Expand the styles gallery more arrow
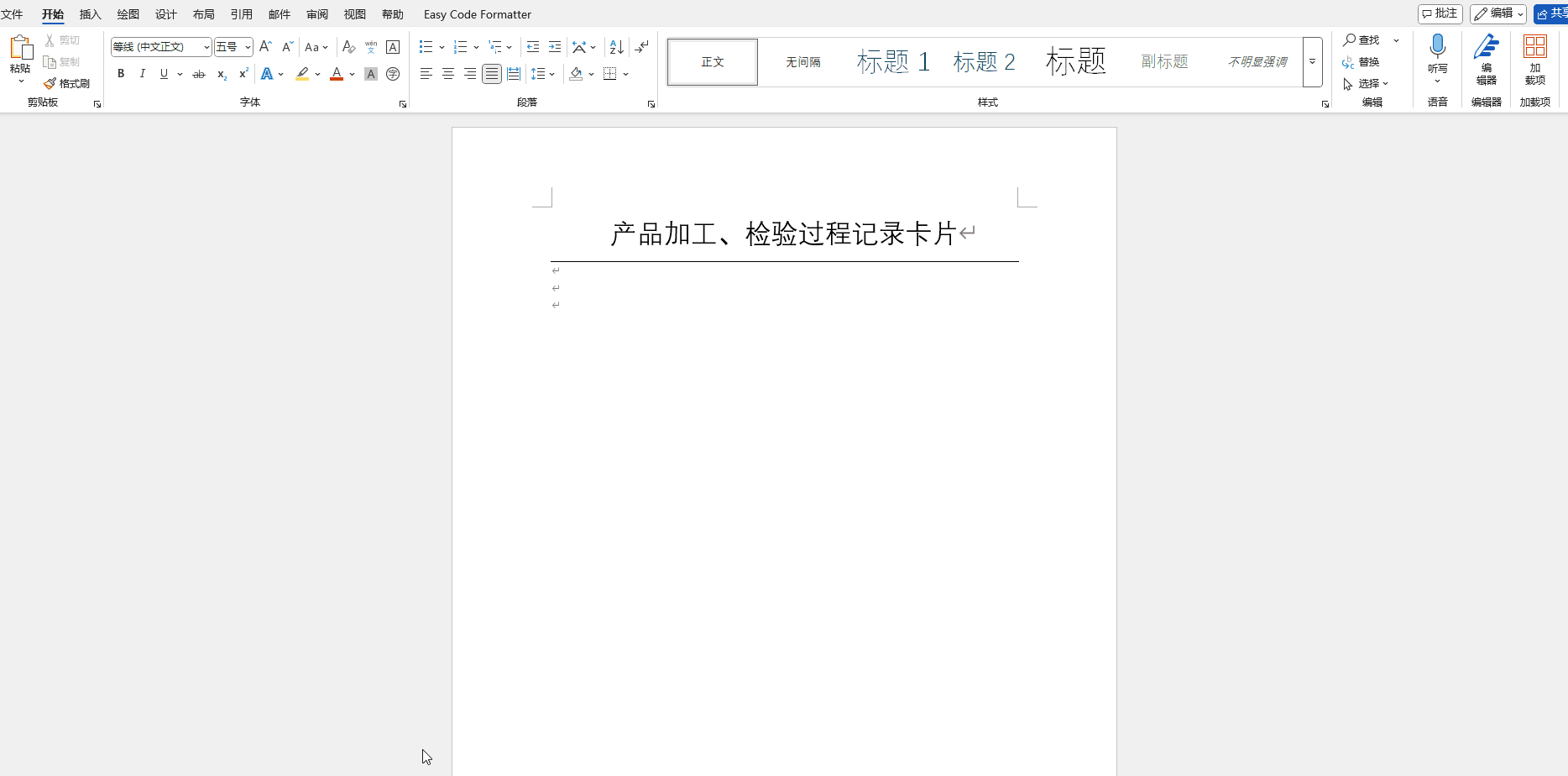 [x=1312, y=62]
